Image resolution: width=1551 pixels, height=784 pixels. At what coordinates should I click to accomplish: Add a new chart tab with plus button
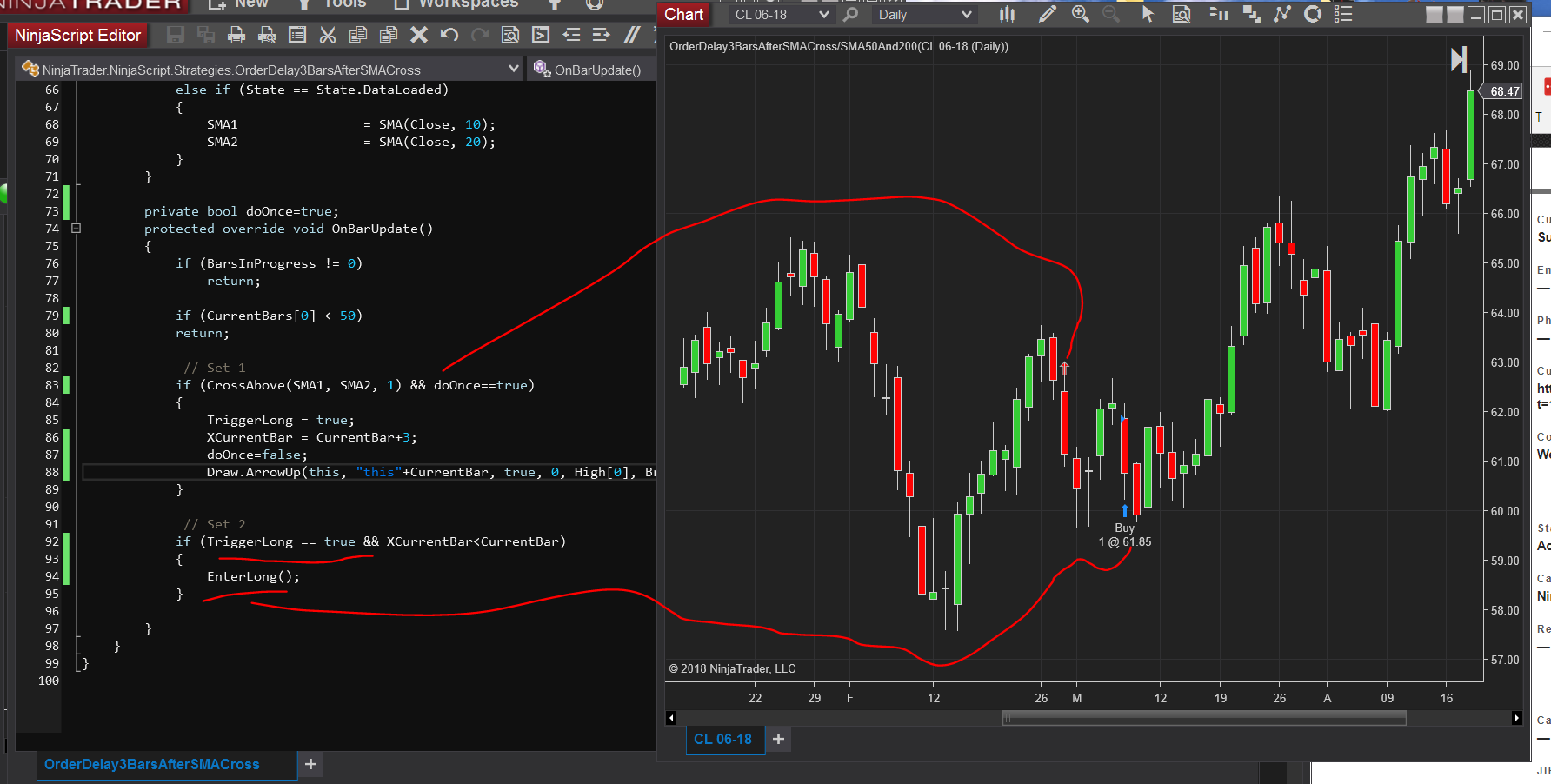(x=778, y=739)
